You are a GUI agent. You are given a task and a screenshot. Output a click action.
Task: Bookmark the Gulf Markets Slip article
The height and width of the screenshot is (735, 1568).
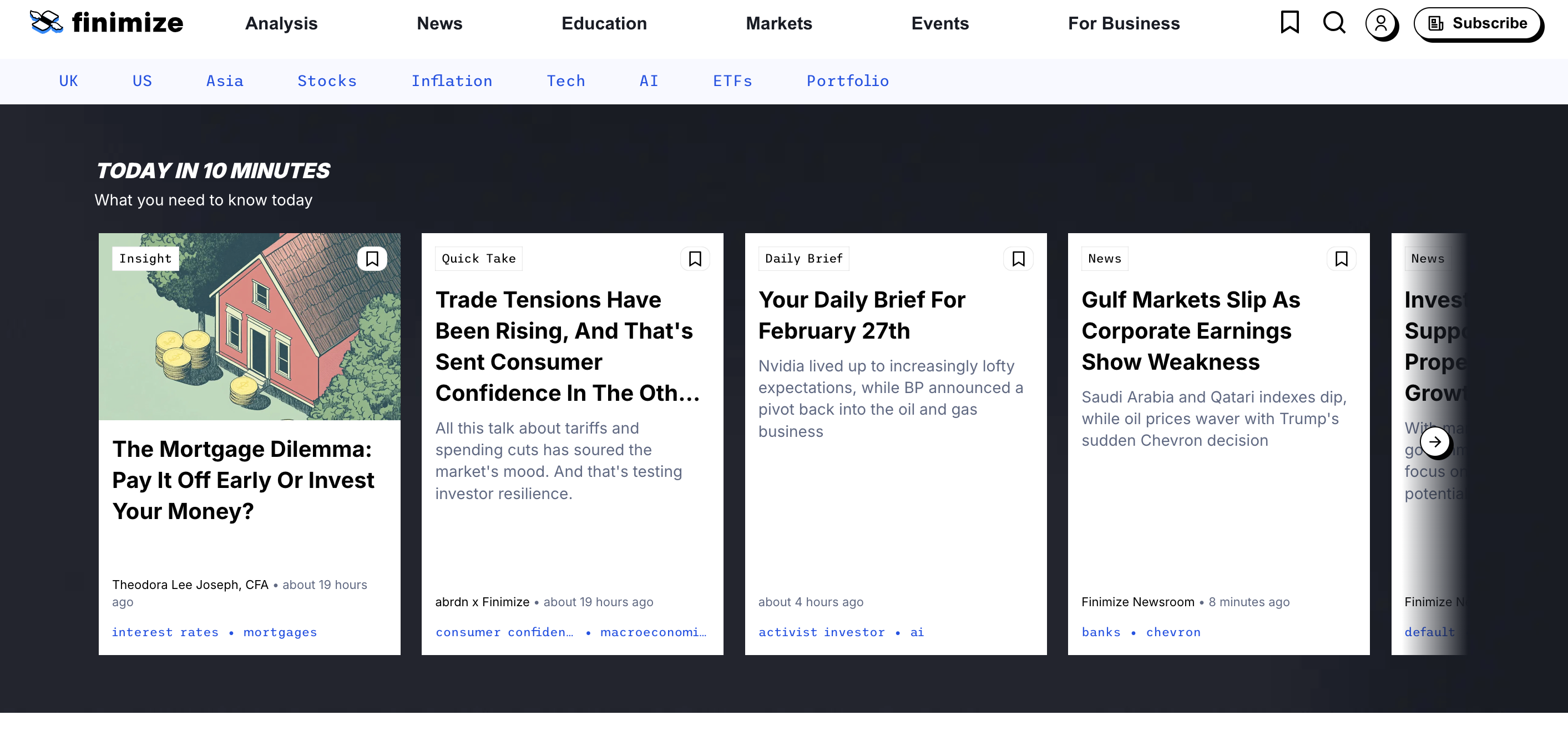pos(1341,259)
